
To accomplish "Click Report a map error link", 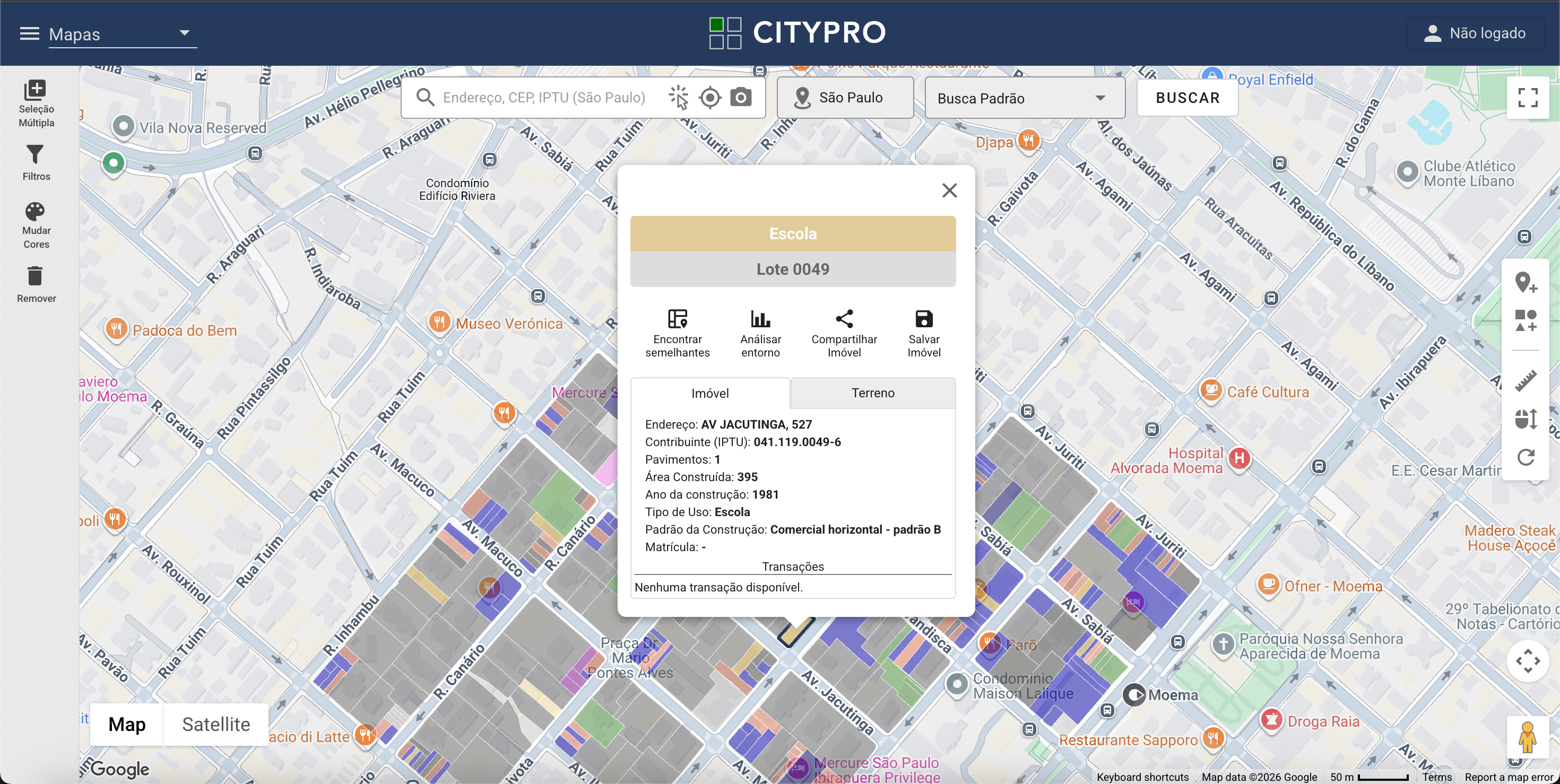I will click(1509, 777).
